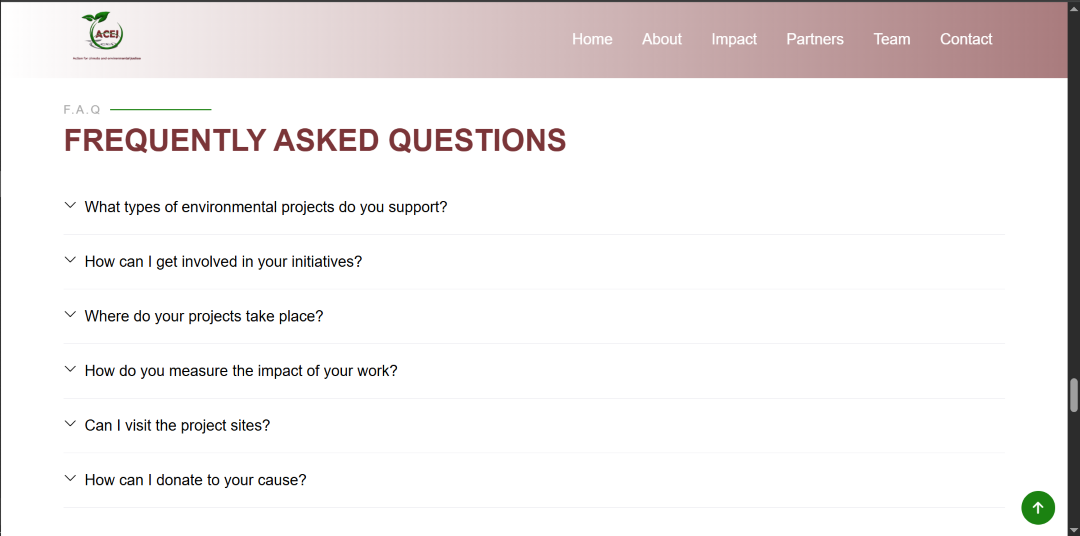
Task: Click the green scroll-to-top arrow button
Action: click(1037, 508)
